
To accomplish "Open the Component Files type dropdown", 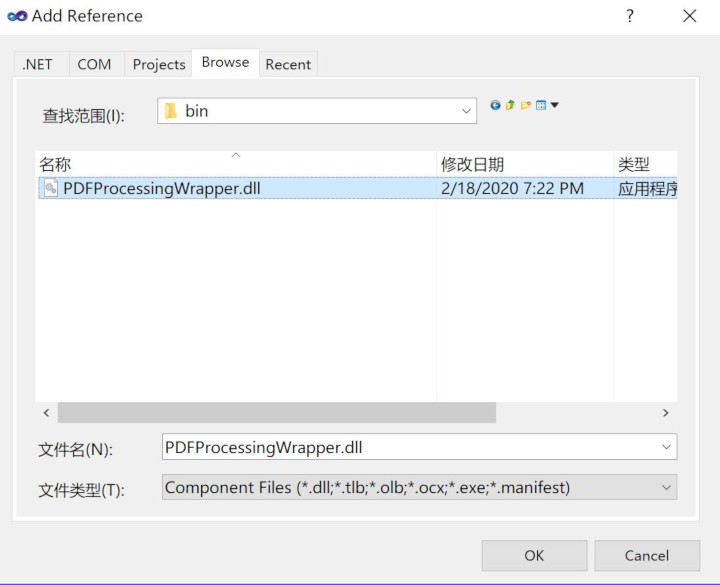I will [666, 487].
